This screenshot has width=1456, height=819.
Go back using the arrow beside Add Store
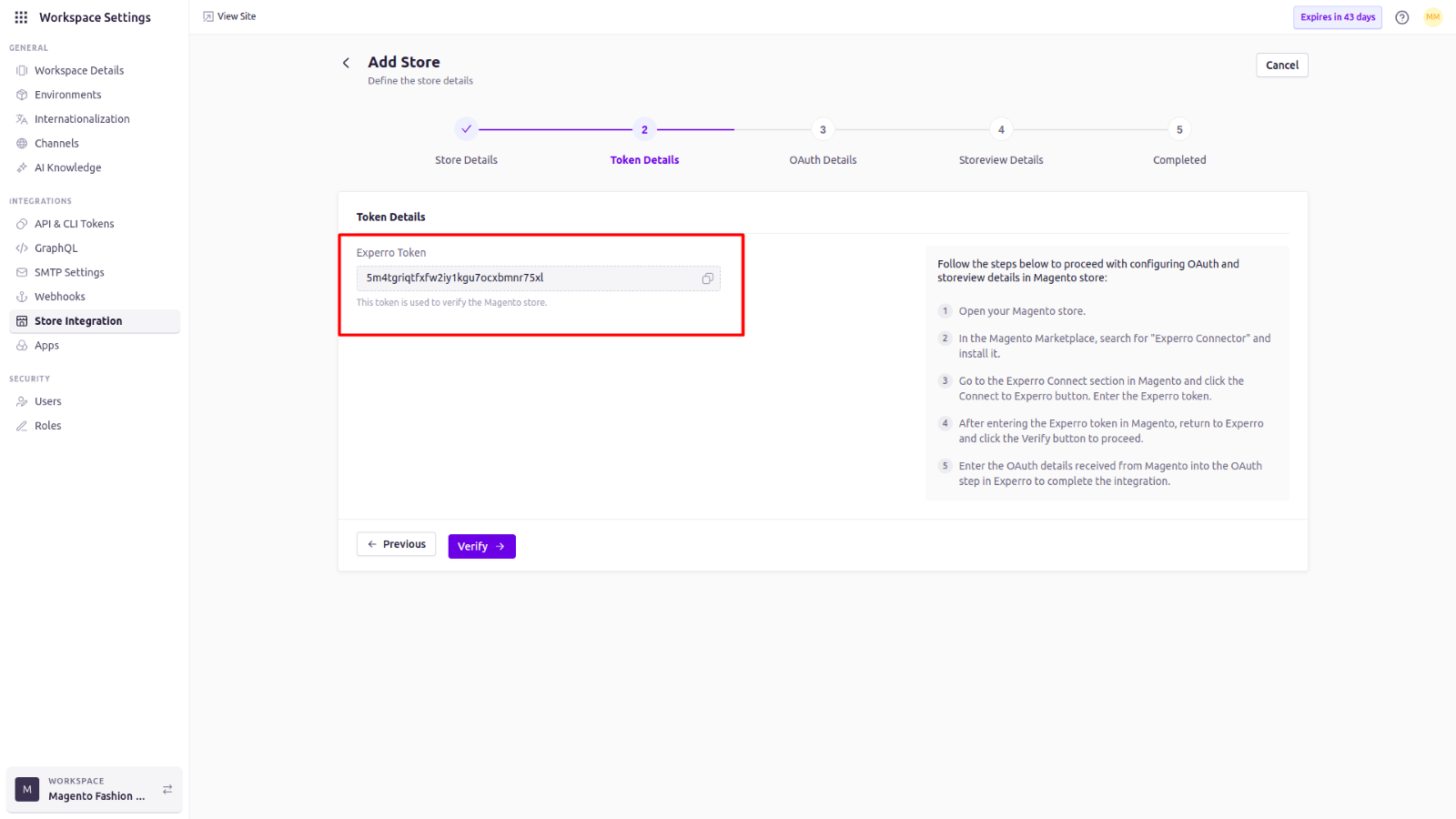(x=346, y=63)
